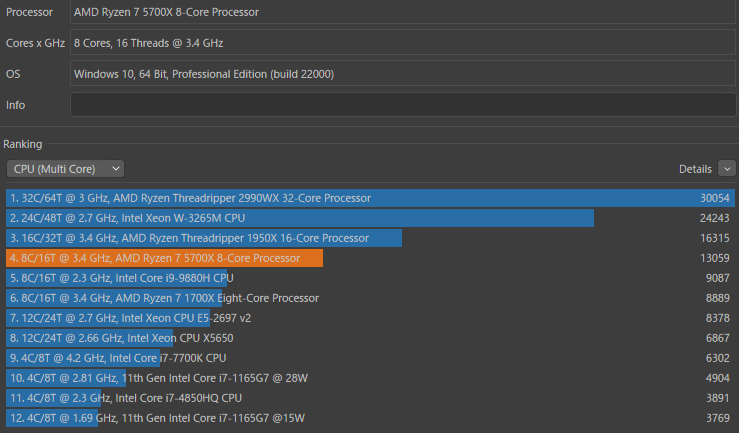
Task: Select the Threadripper 2990WX ranking bar
Action: coord(335,198)
